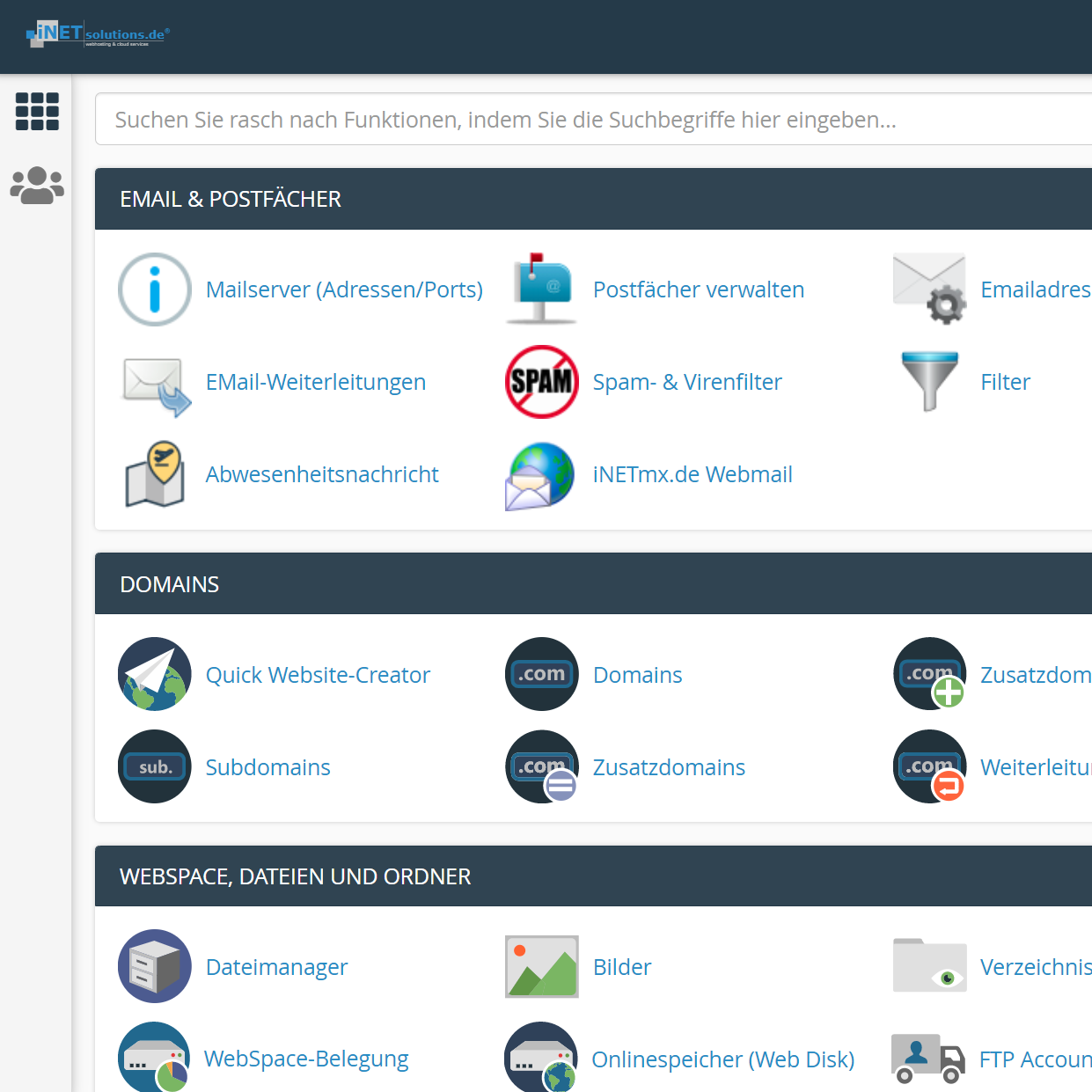Open the Dateimanager file cabinet icon
Screen dimensions: 1092x1092
click(155, 966)
